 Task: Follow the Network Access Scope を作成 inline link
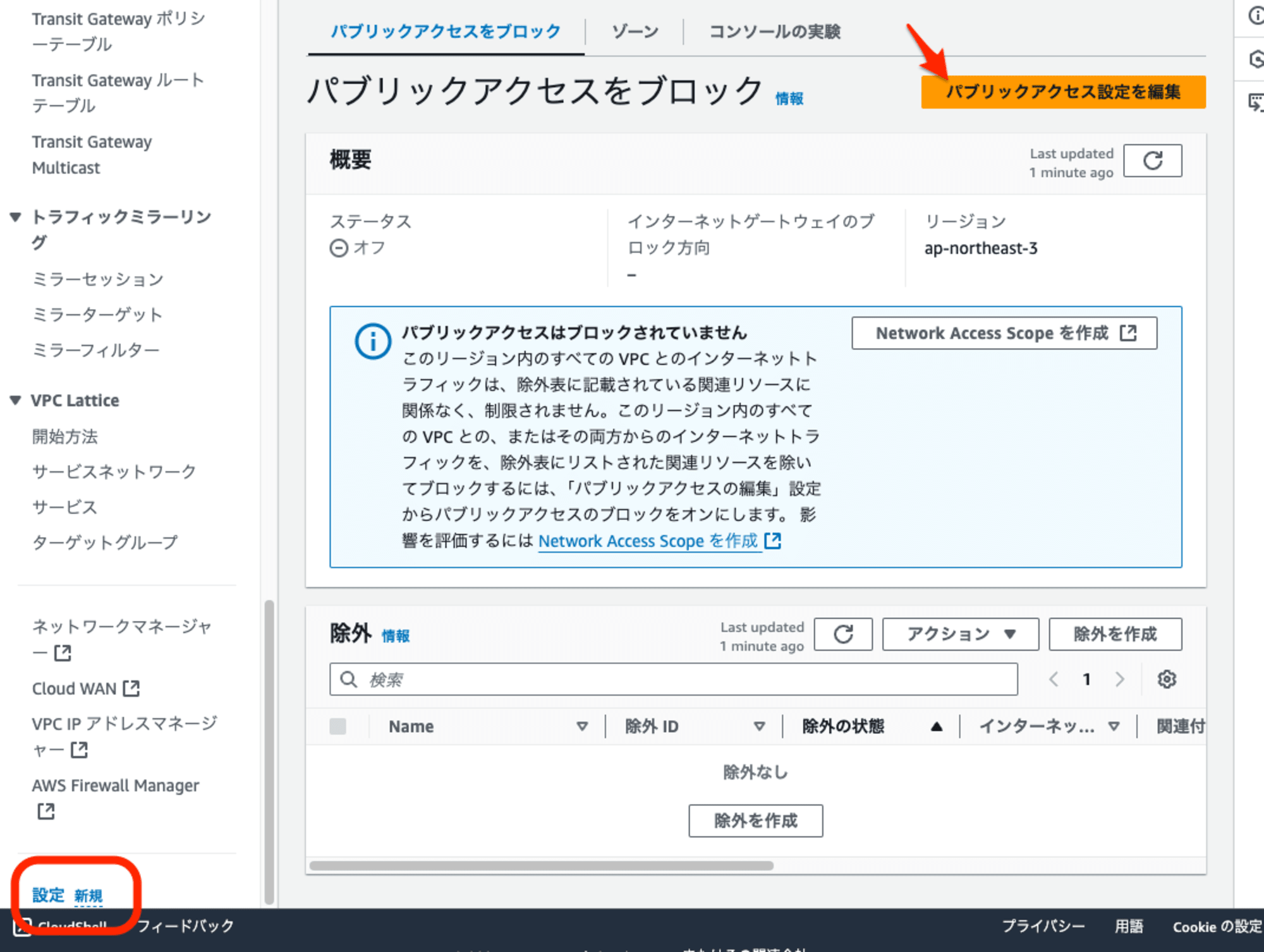coord(659,541)
